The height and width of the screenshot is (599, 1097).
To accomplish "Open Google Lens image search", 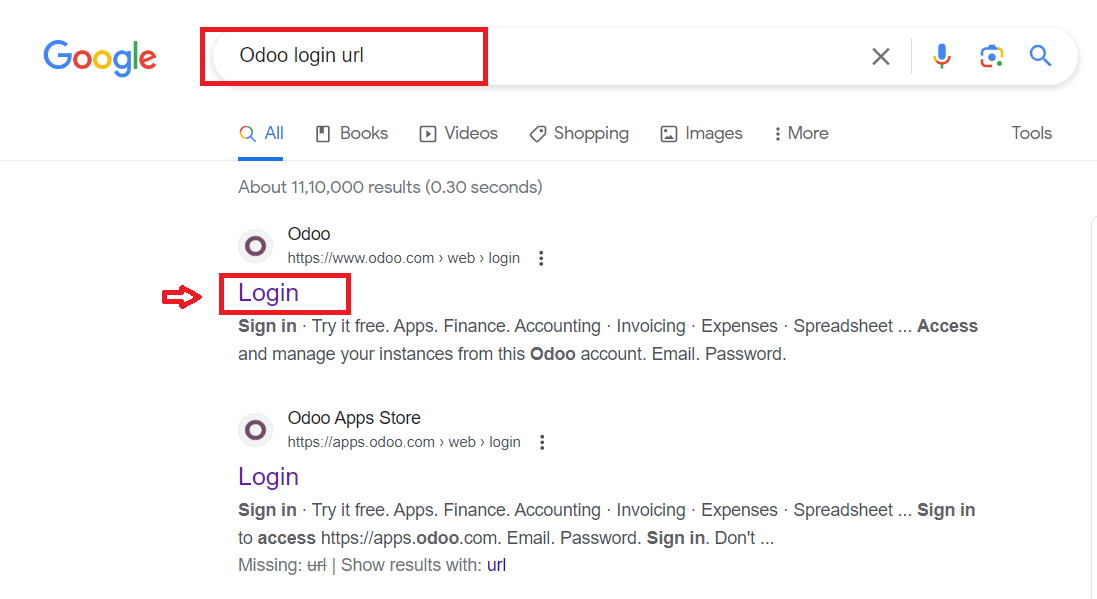I will coord(991,57).
